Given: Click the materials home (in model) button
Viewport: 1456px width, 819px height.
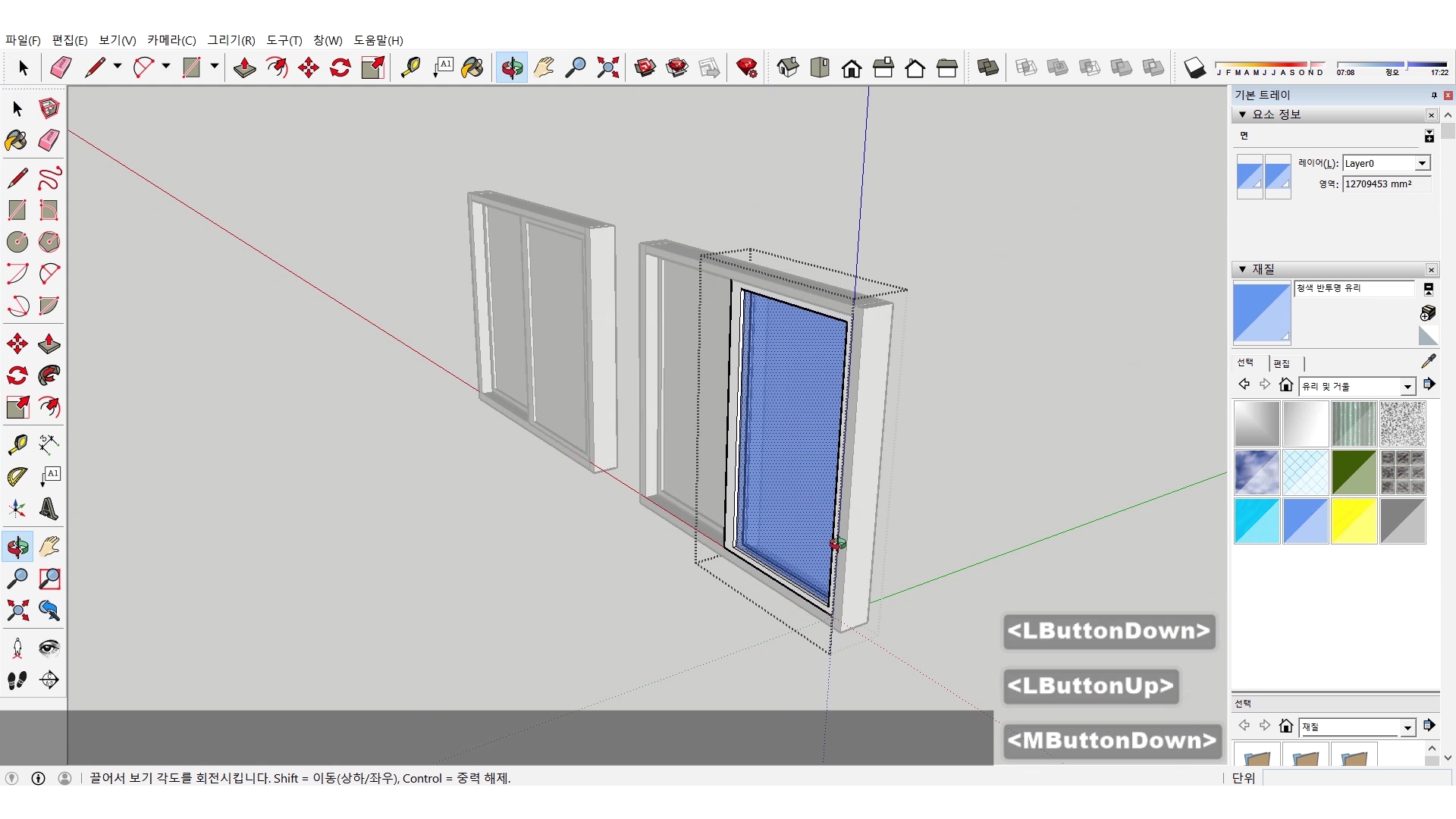Looking at the screenshot, I should (1285, 385).
